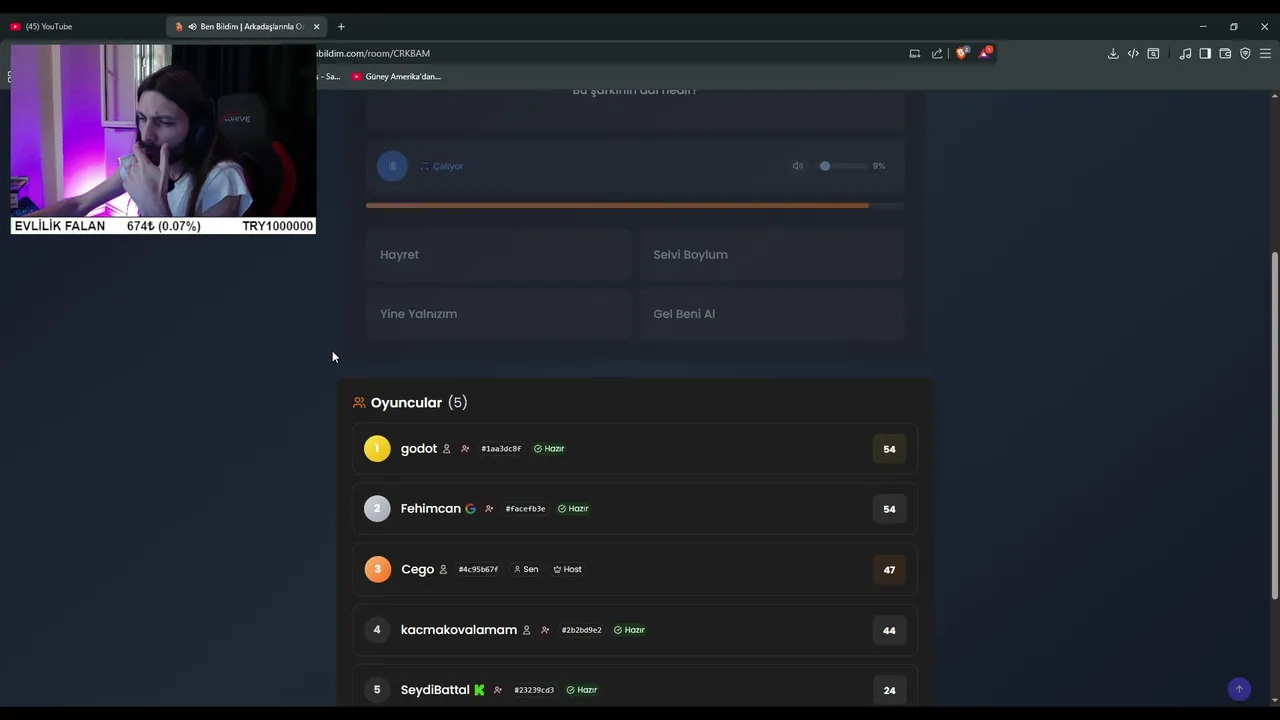Click the user profile icon beside godot
1280x720 pixels.
pos(447,449)
